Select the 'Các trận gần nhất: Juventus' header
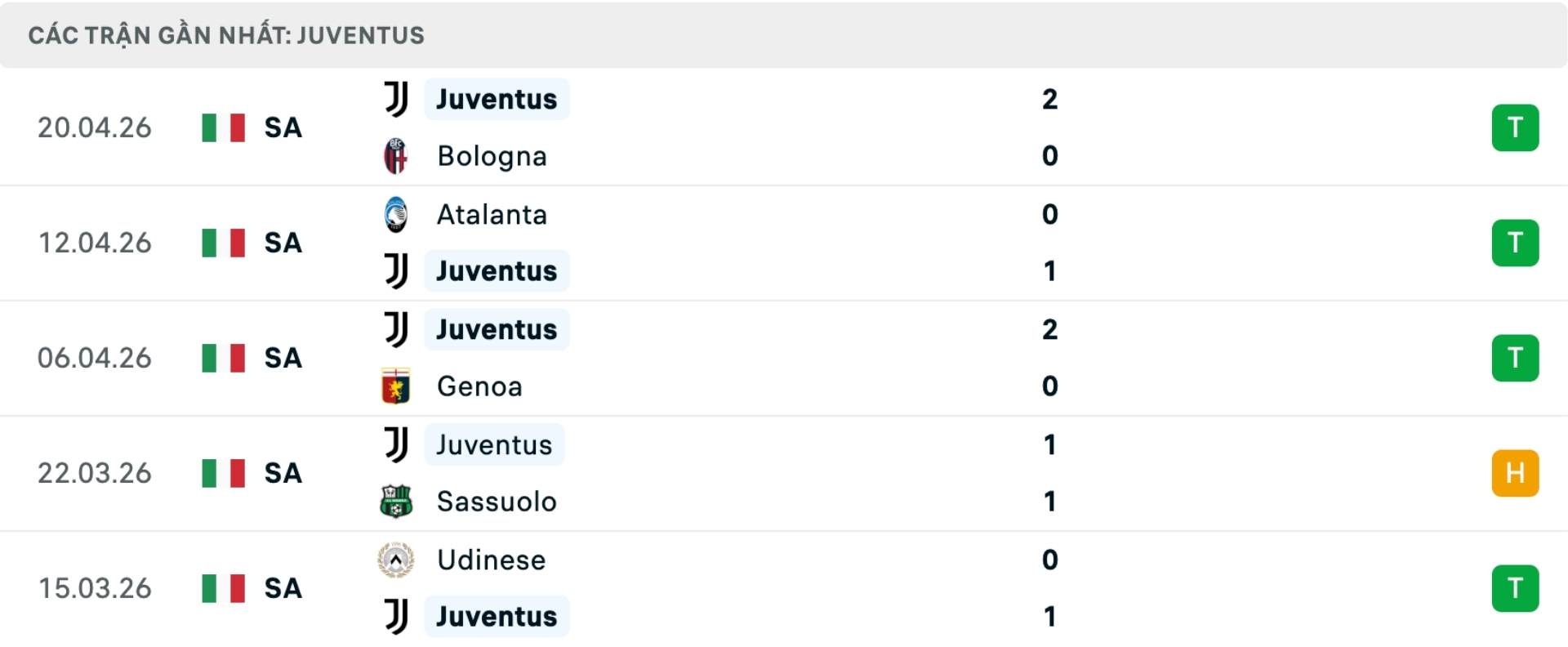The width and height of the screenshot is (1568, 647). [226, 35]
